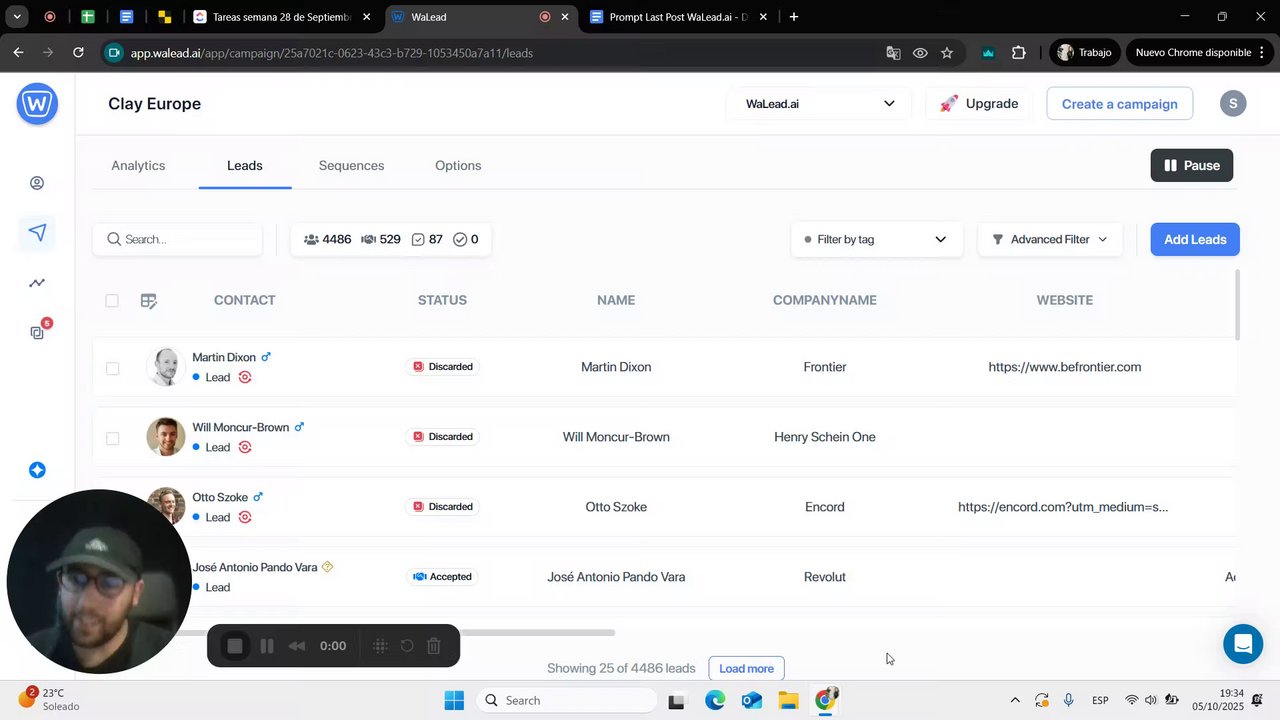The width and height of the screenshot is (1280, 720).
Task: Open the Filter by tag dropdown
Action: 876,239
